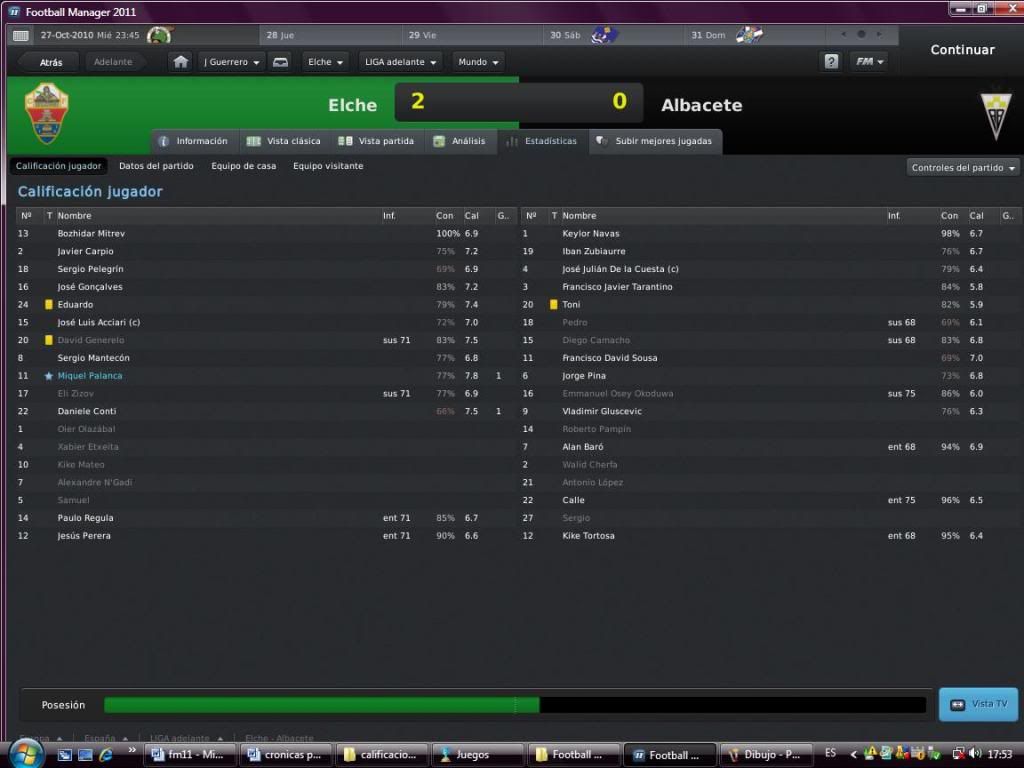Screen dimensions: 1024x768
Task: Click Eduardo's yellow card icon
Action: click(48, 304)
